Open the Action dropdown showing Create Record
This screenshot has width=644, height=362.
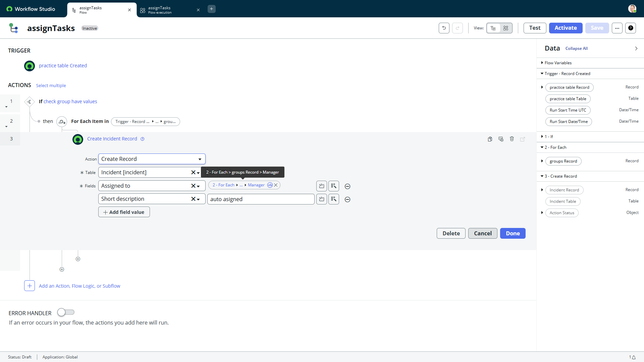[152, 159]
